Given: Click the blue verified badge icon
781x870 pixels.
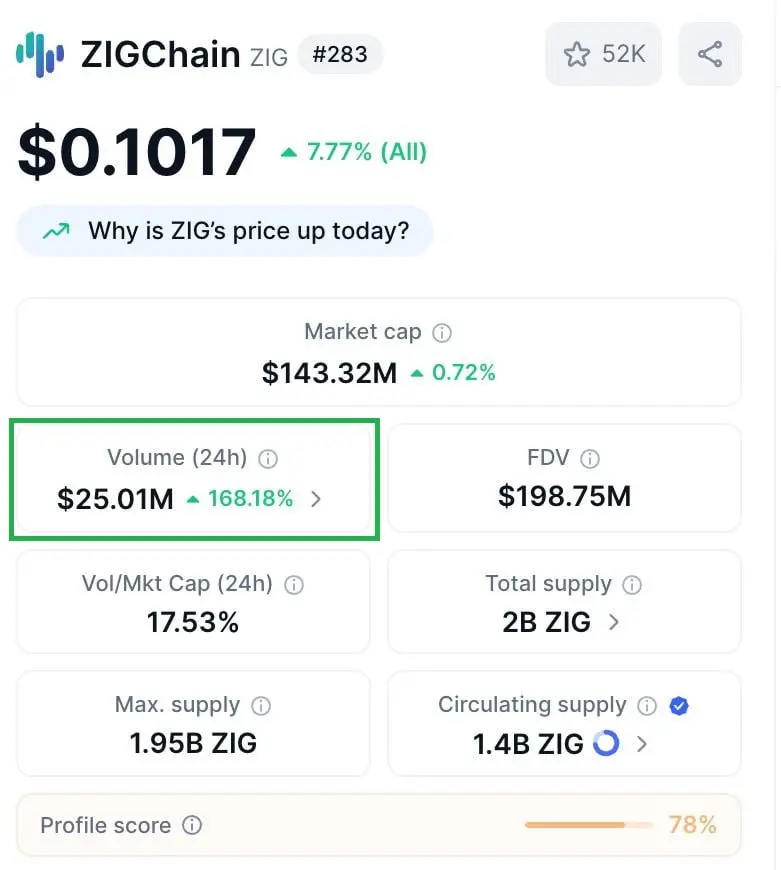Looking at the screenshot, I should click(x=679, y=706).
